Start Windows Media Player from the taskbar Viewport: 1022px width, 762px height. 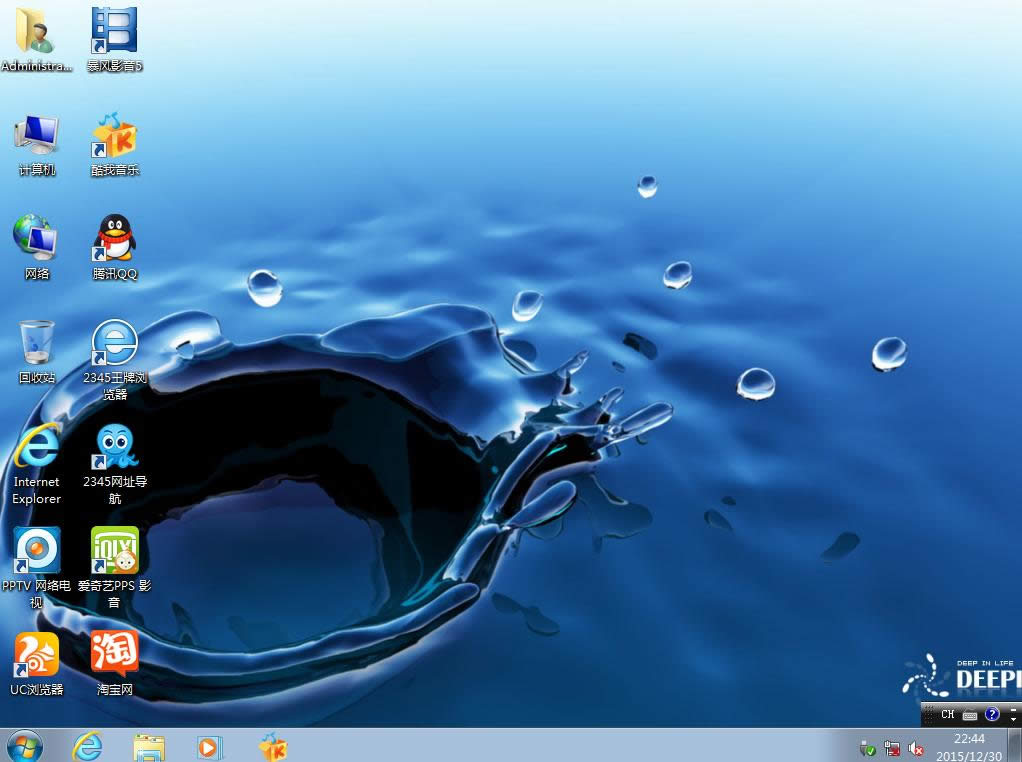point(209,747)
